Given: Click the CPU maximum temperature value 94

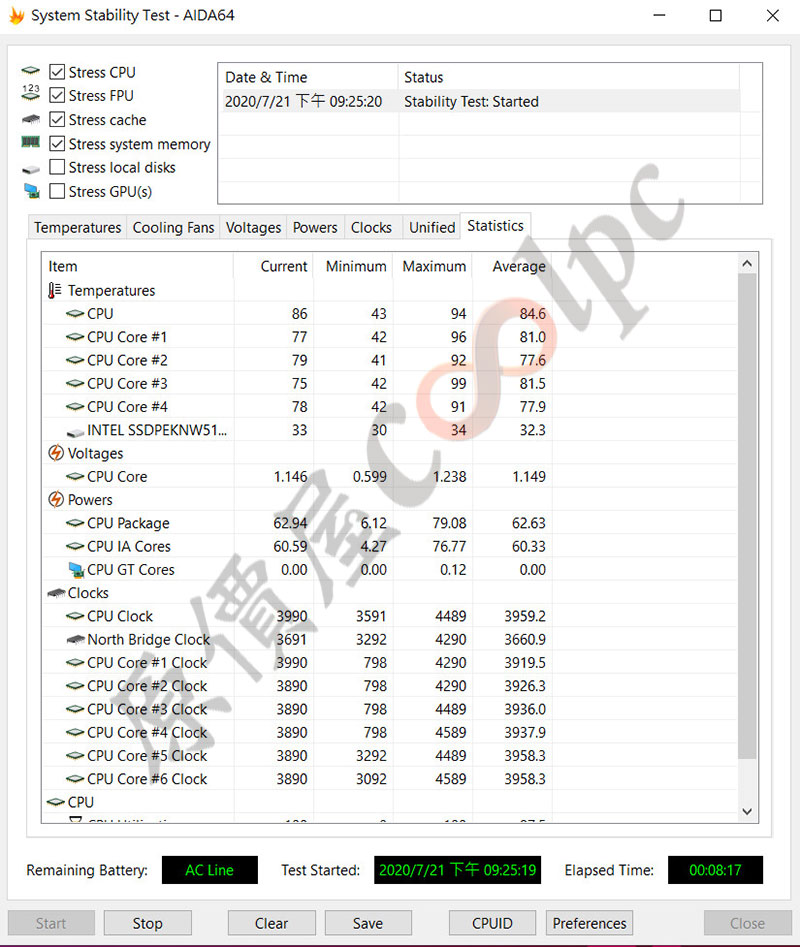Looking at the screenshot, I should [x=458, y=313].
